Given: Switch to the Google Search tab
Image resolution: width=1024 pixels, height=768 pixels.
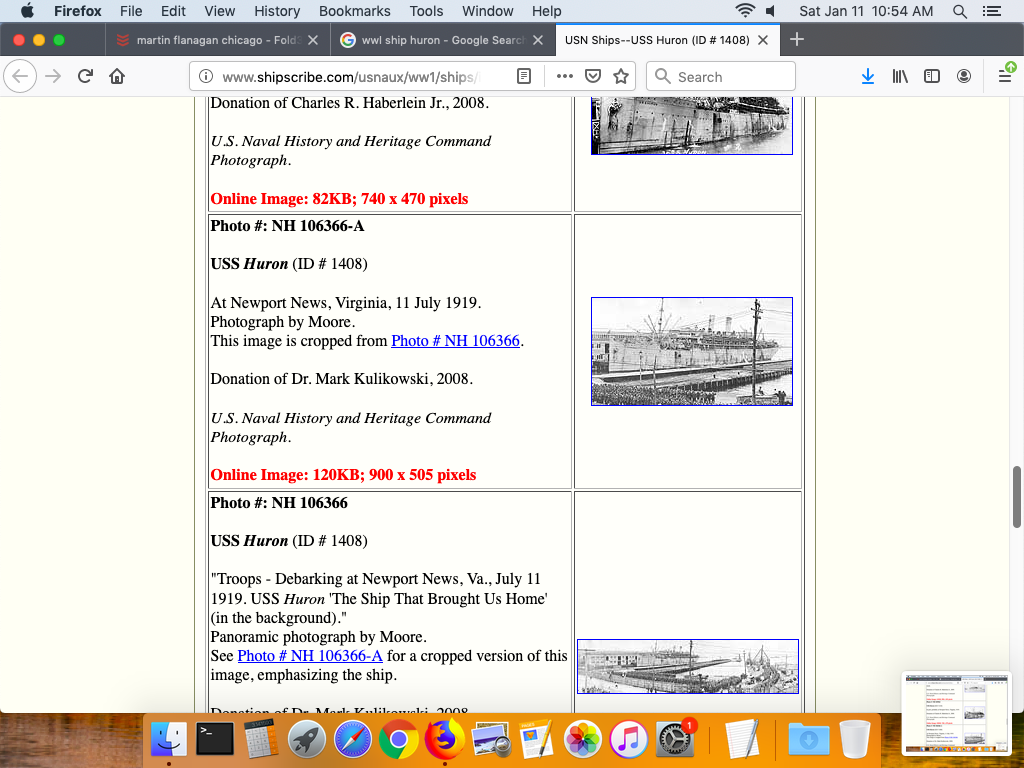Looking at the screenshot, I should coord(442,40).
